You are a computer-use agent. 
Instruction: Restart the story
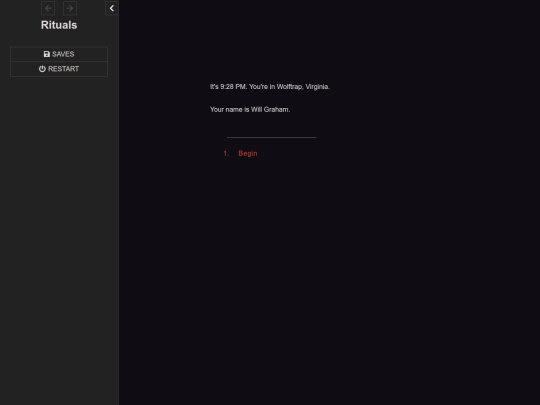[x=59, y=69]
